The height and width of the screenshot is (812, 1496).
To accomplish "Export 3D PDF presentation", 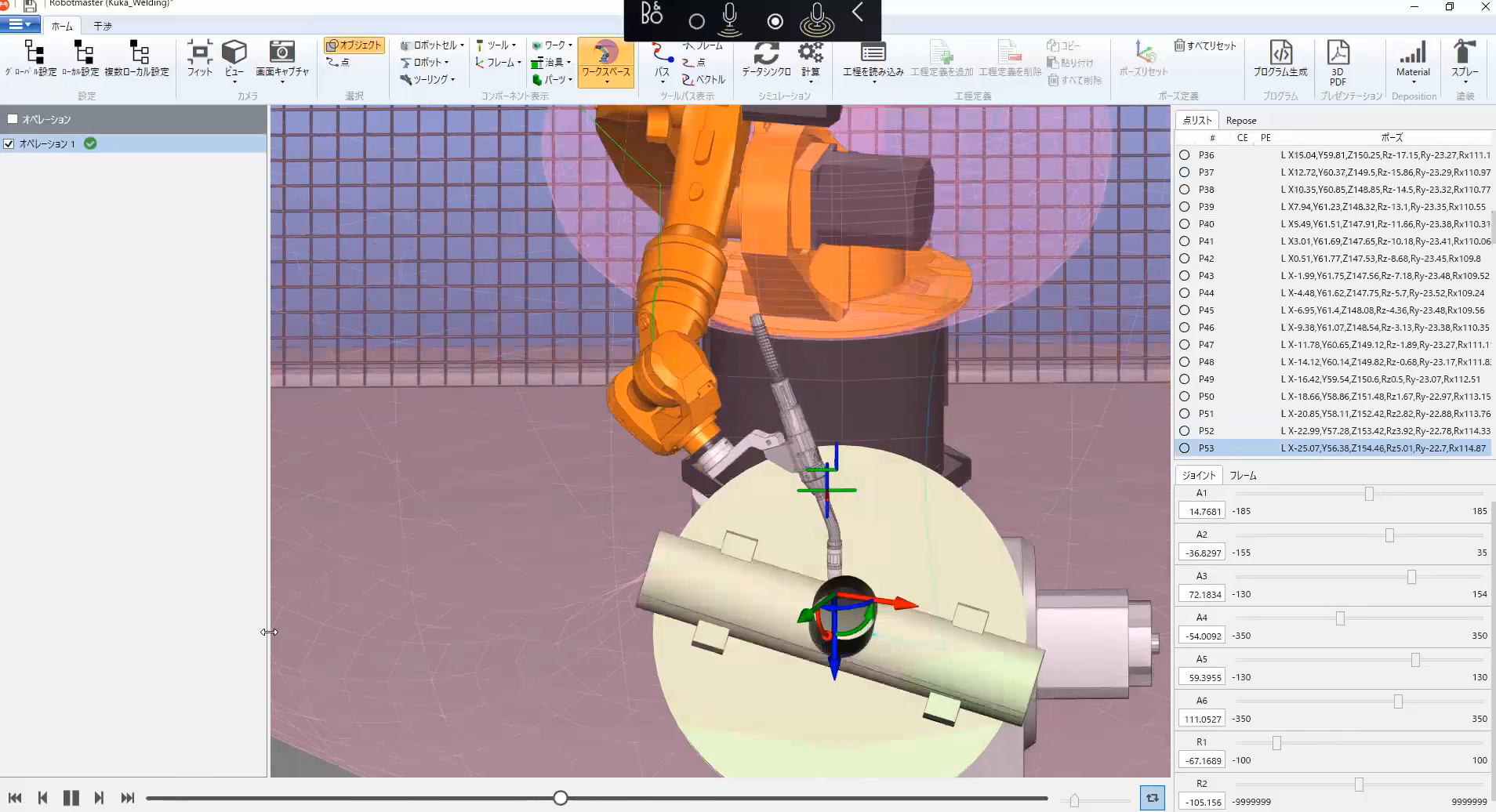I will pos(1338,63).
